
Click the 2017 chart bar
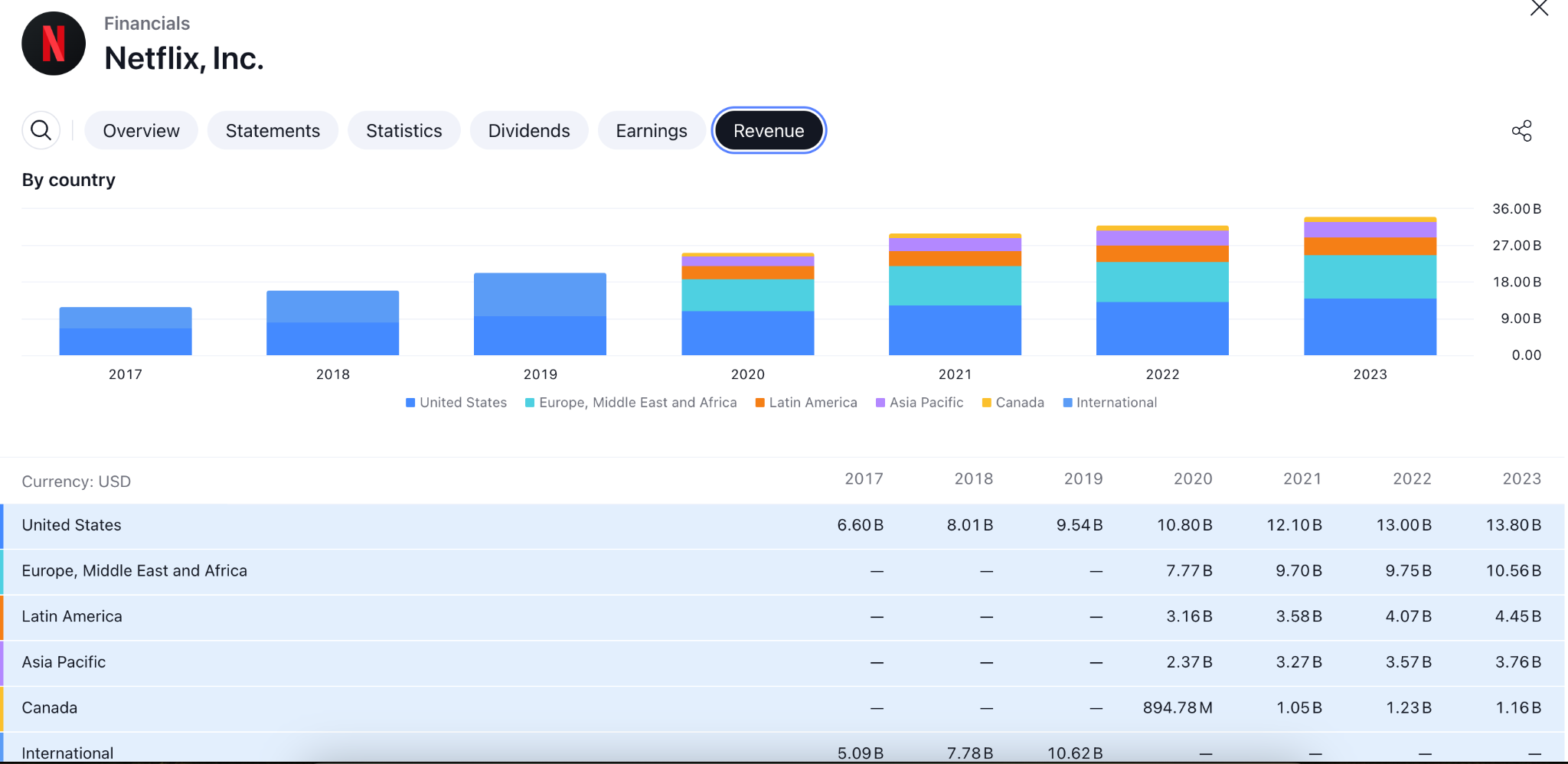(126, 331)
